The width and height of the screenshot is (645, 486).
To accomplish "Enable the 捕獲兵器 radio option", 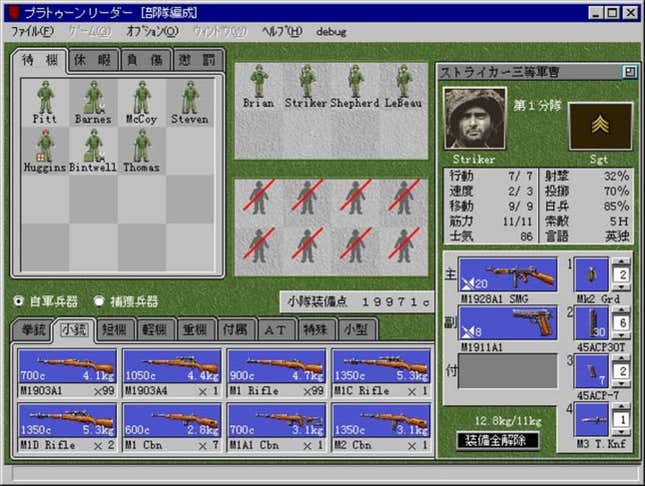I will pos(99,301).
